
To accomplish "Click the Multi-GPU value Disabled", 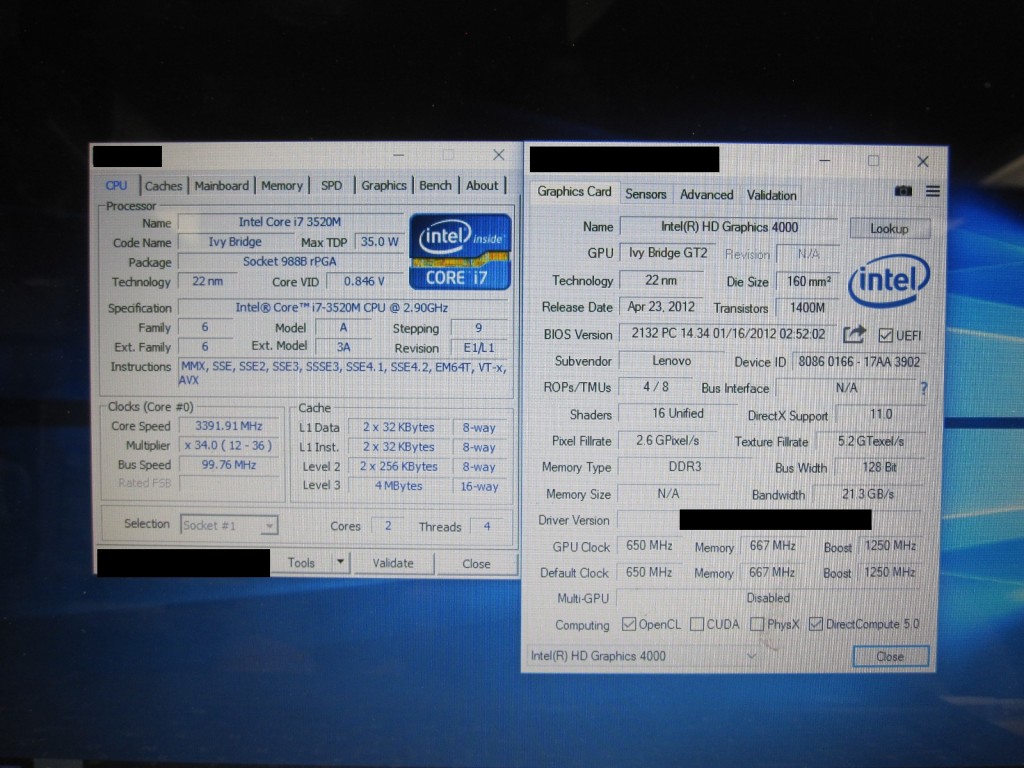I will point(769,598).
